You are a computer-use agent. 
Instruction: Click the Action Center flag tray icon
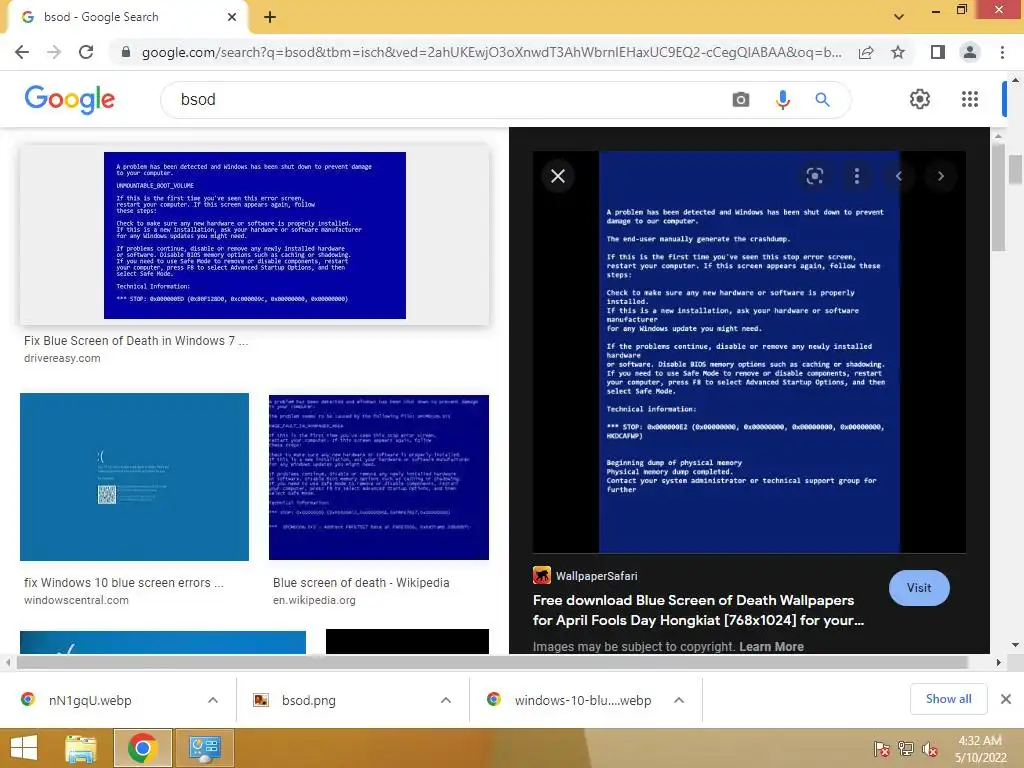point(881,749)
